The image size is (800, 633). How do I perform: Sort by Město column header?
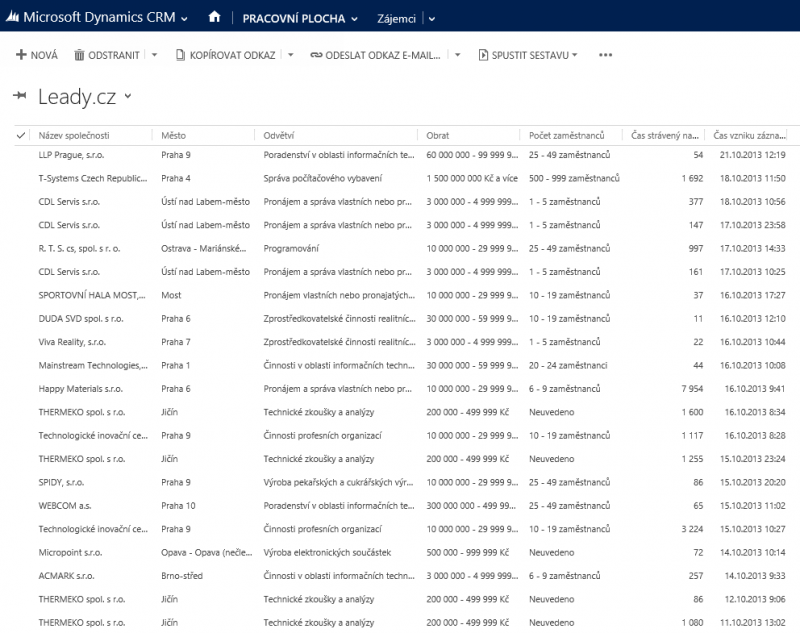pos(173,135)
